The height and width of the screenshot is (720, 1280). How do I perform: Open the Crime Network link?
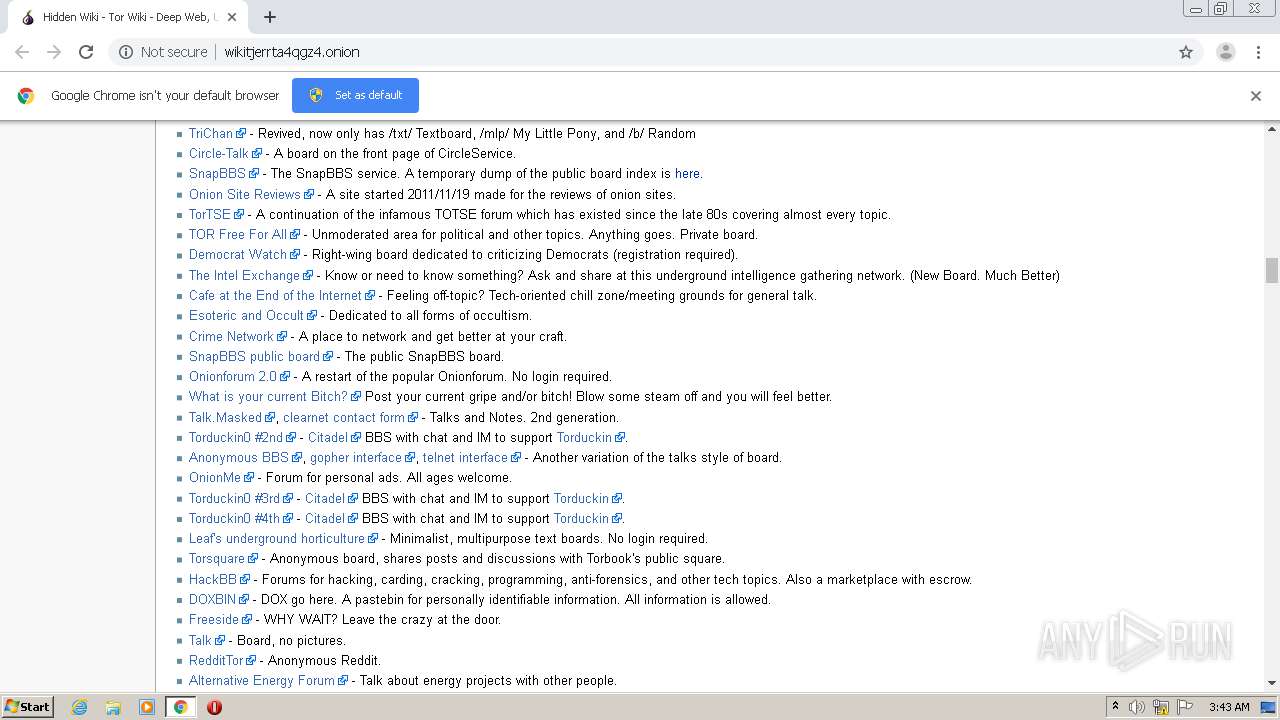point(231,336)
